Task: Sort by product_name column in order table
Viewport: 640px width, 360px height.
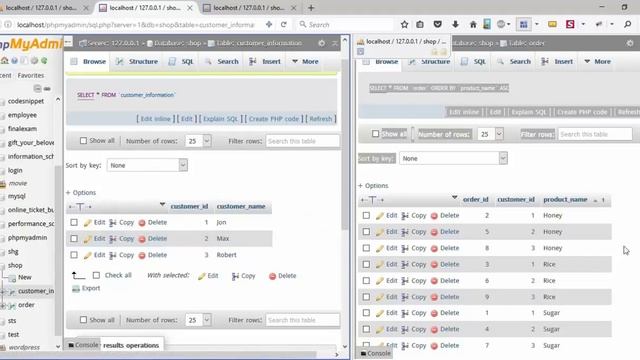Action: click(x=565, y=200)
